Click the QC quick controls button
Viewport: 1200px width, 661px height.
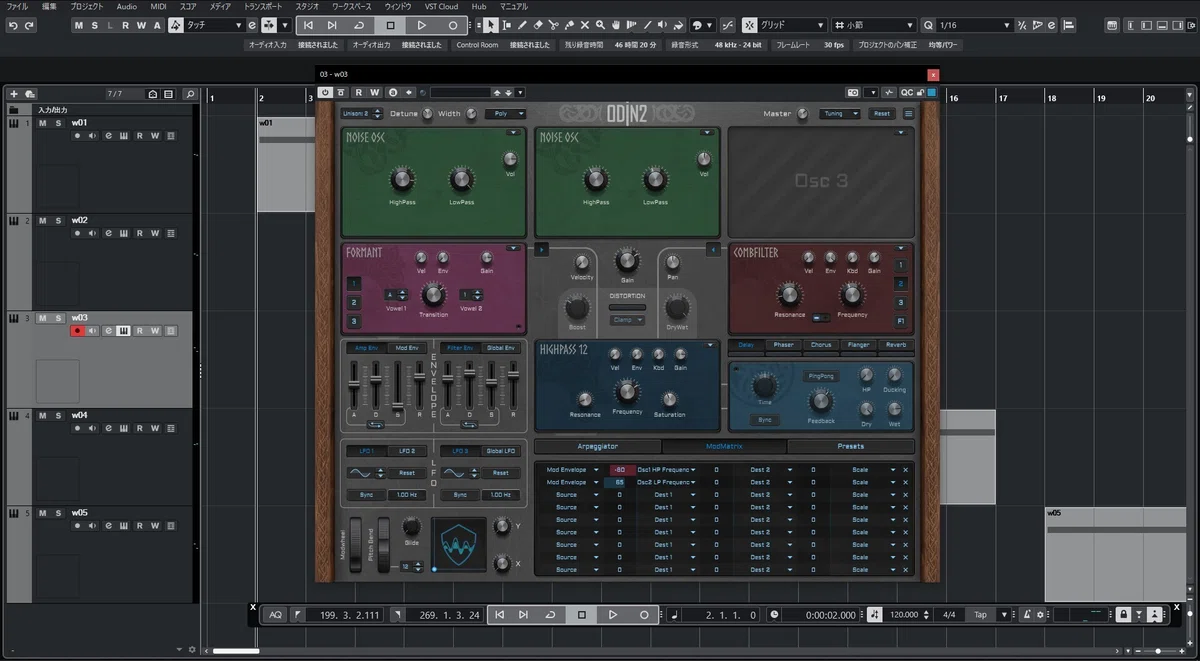click(906, 92)
